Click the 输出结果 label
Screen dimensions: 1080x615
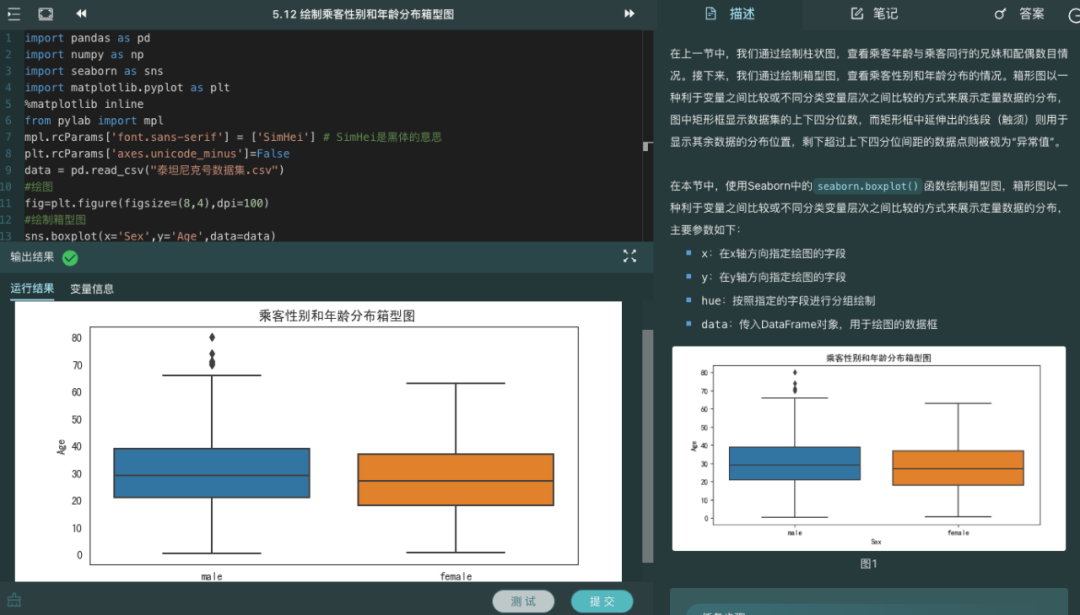coord(32,257)
